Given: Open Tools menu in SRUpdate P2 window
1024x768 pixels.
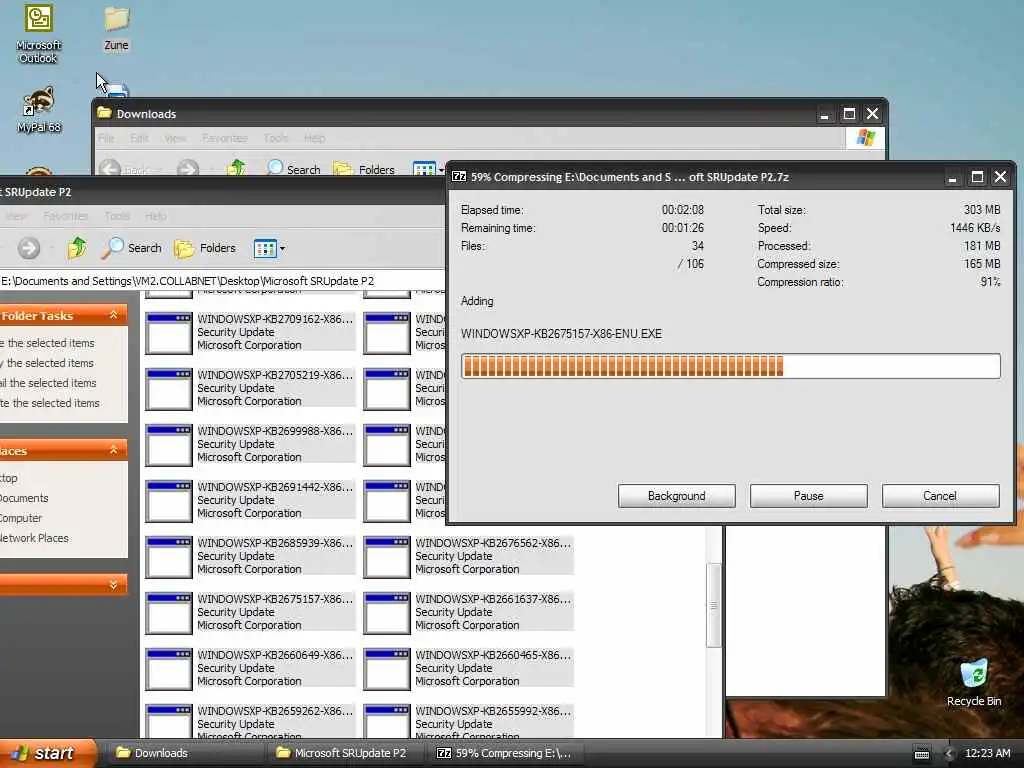Looking at the screenshot, I should tap(117, 216).
